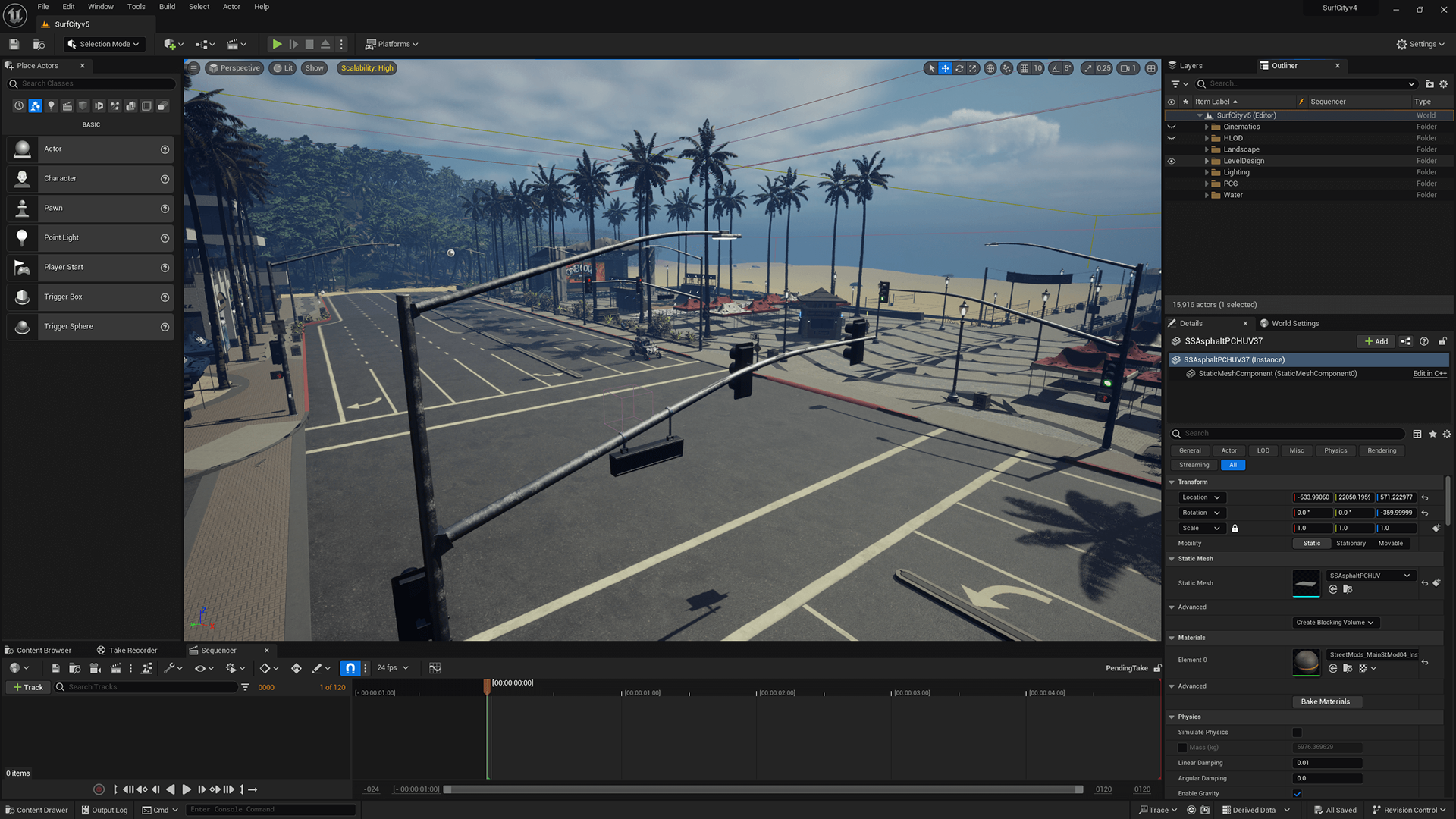The image size is (1456, 819).
Task: Save the sequence with Sequencer save icon
Action: pos(55,668)
